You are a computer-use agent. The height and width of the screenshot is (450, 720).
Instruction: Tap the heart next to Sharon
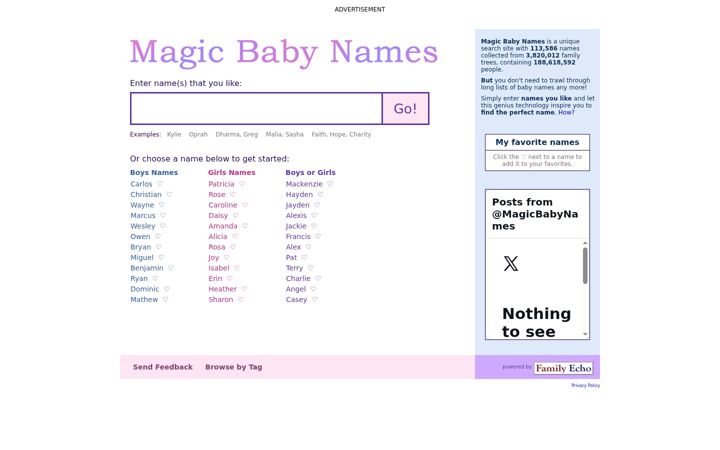point(241,299)
